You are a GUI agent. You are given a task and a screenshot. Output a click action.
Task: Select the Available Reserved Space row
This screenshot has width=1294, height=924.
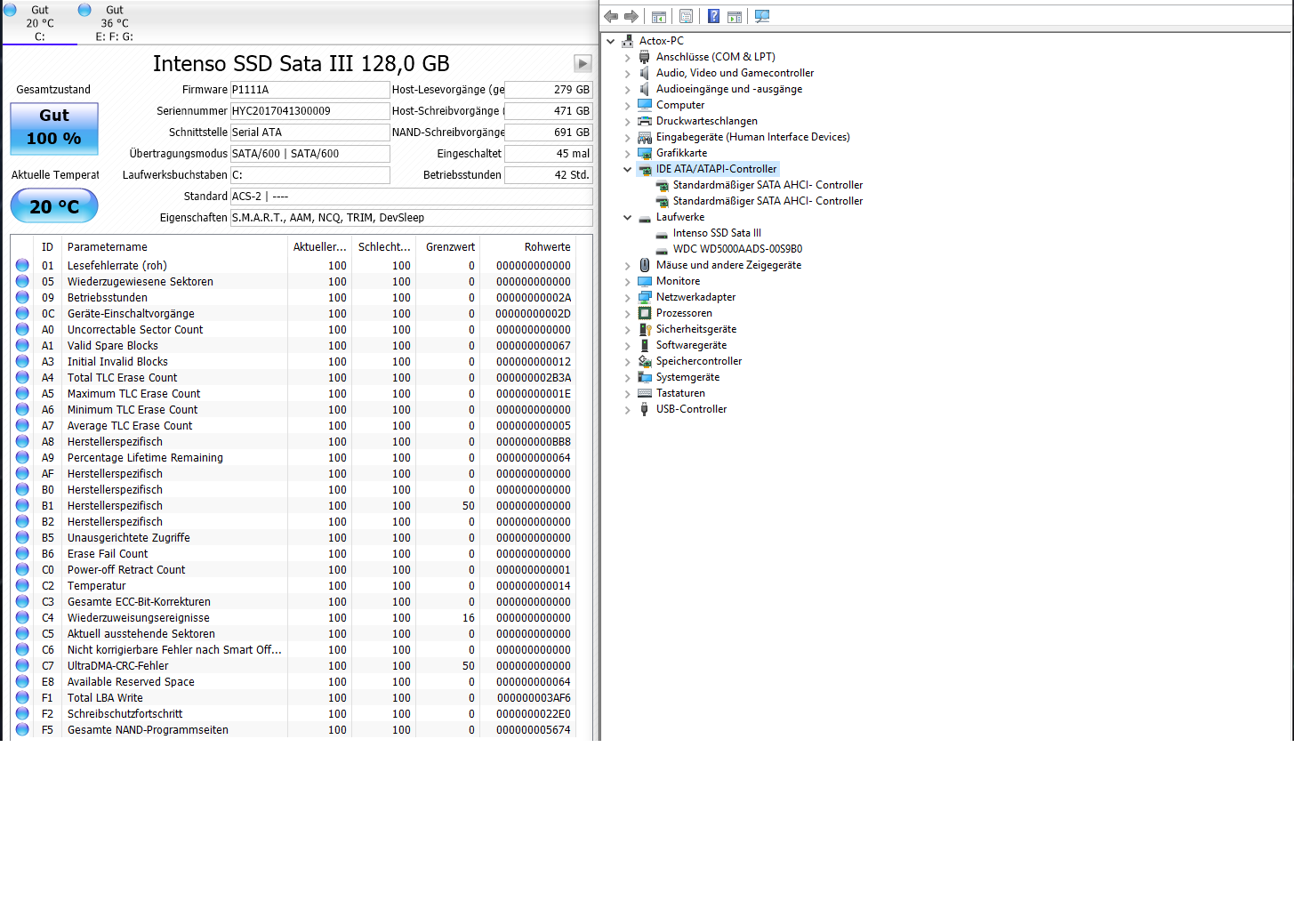tap(295, 682)
